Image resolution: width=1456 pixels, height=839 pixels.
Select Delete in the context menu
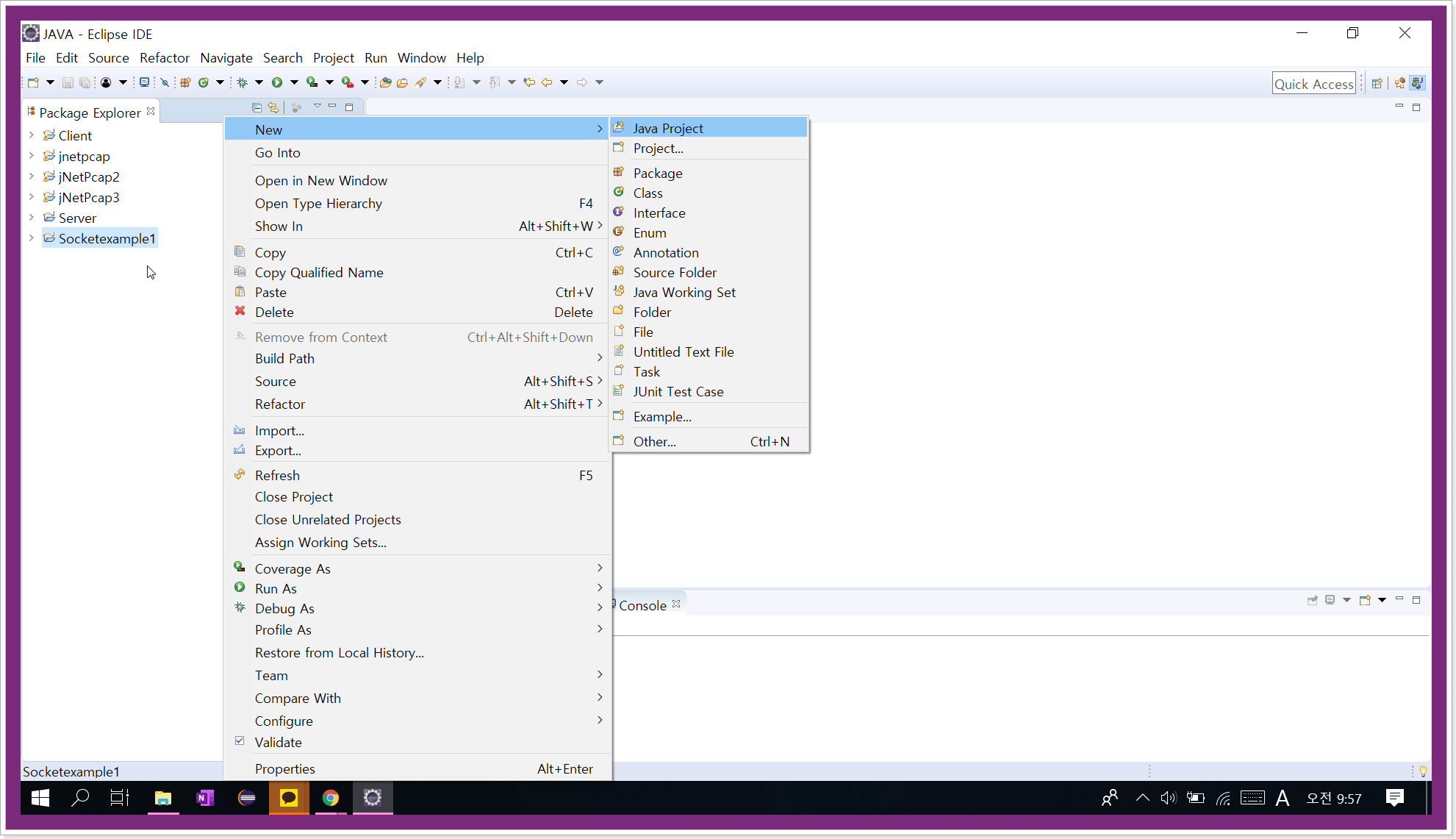[417, 312]
